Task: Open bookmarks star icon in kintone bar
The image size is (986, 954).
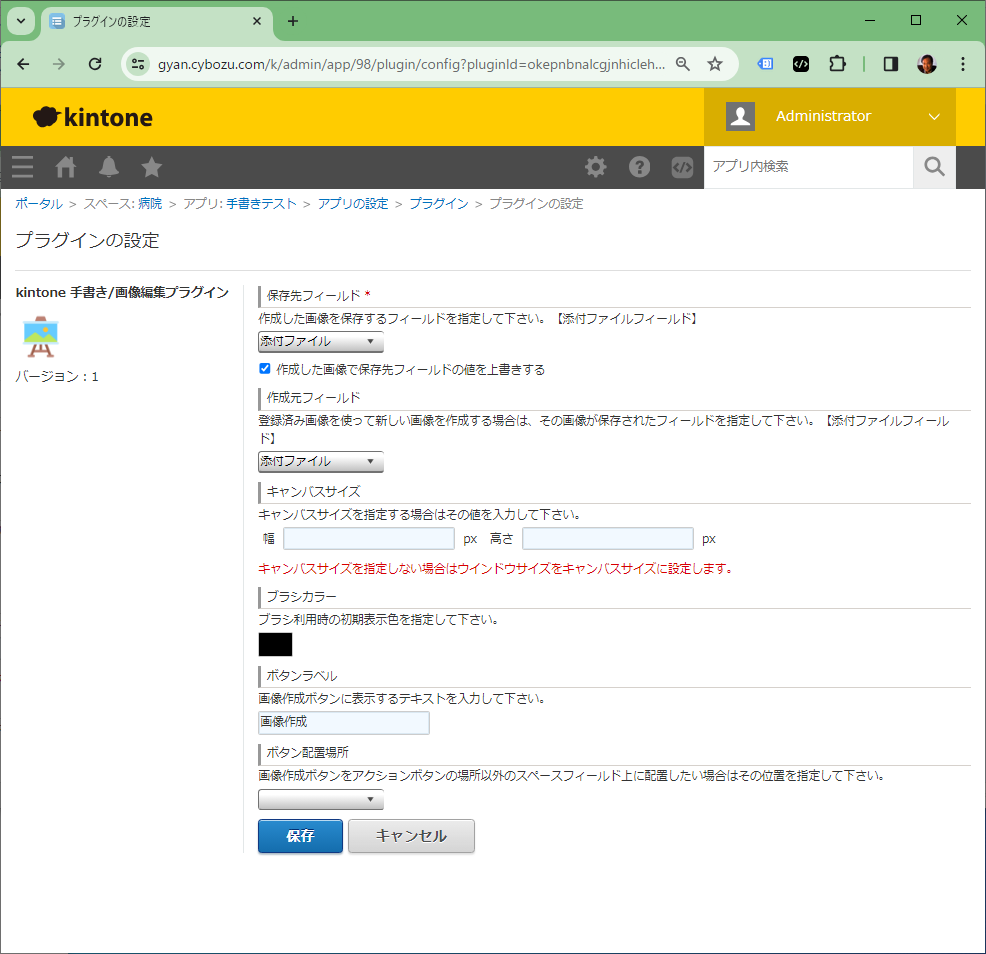Action: point(152,167)
